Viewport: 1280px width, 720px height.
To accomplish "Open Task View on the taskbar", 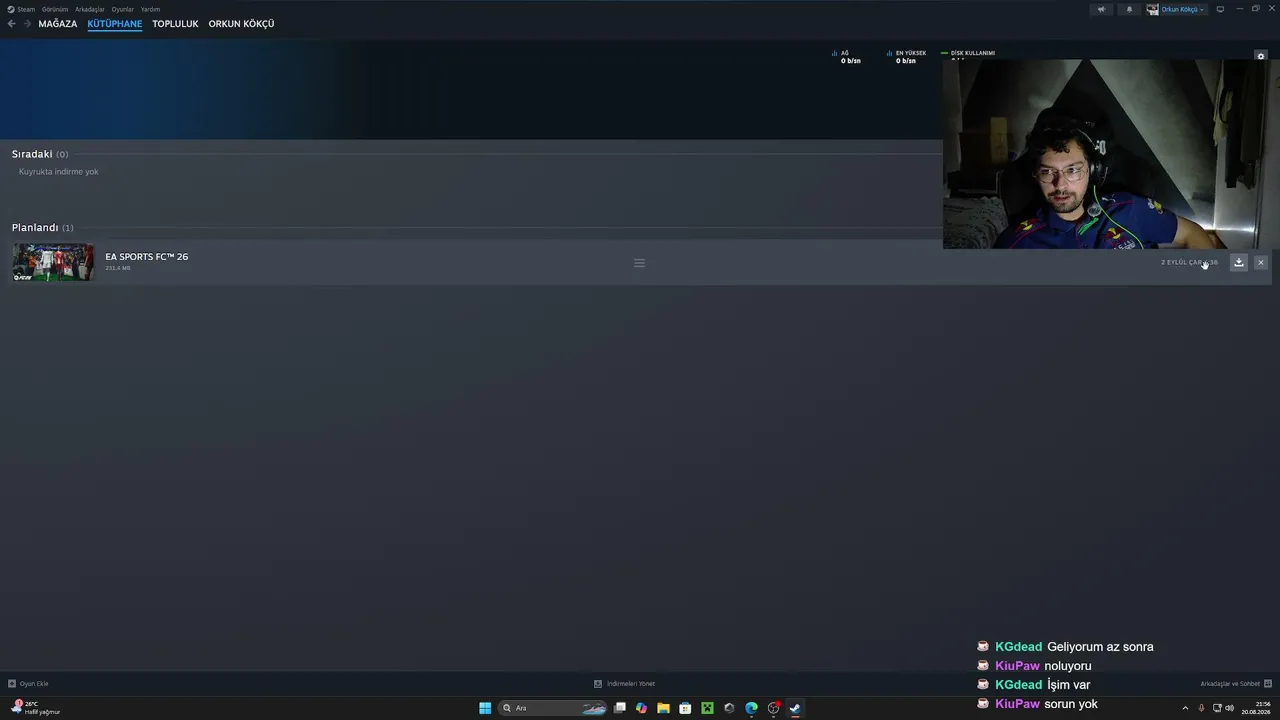I will click(x=620, y=708).
